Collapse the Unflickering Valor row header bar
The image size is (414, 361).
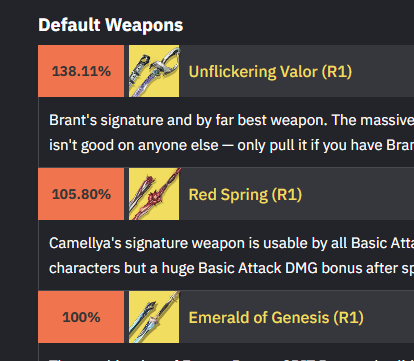coord(226,71)
